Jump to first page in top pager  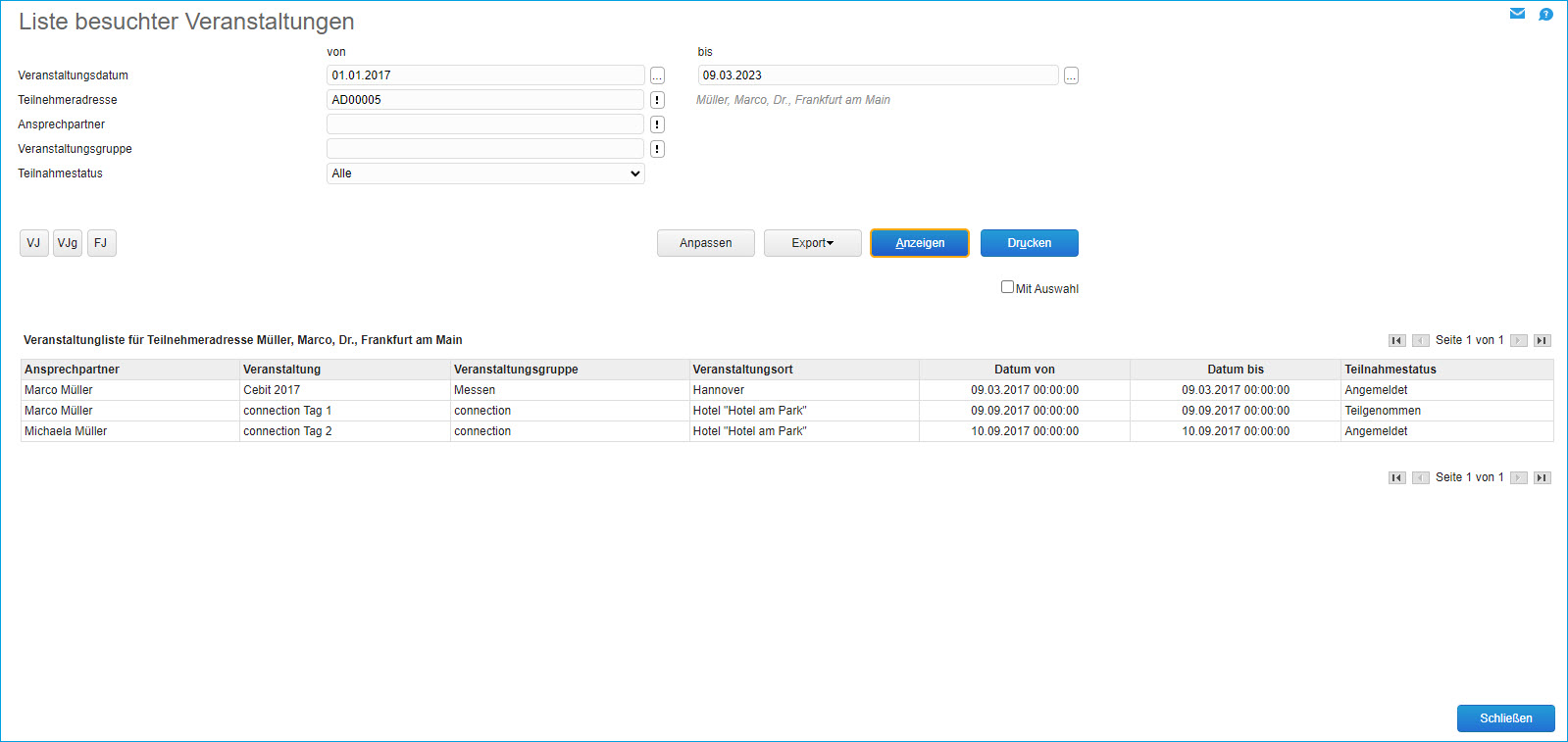click(1396, 341)
